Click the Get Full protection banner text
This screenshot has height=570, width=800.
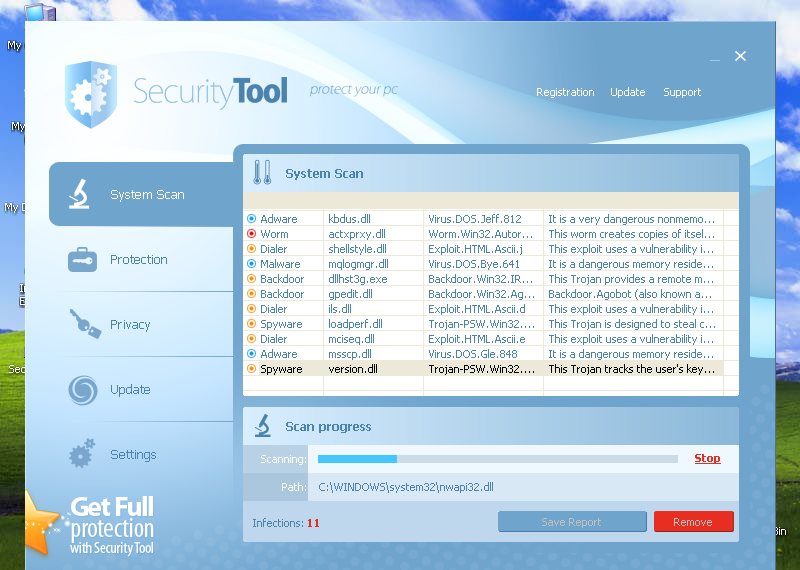pos(112,526)
